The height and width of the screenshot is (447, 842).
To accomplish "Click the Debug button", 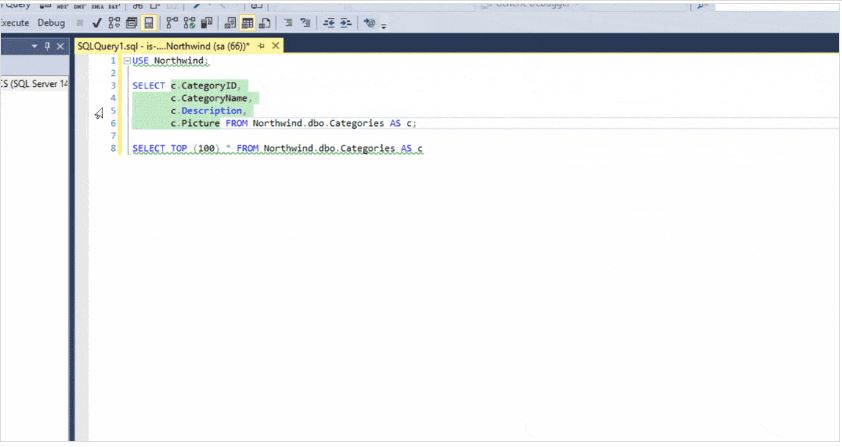I will [x=51, y=23].
